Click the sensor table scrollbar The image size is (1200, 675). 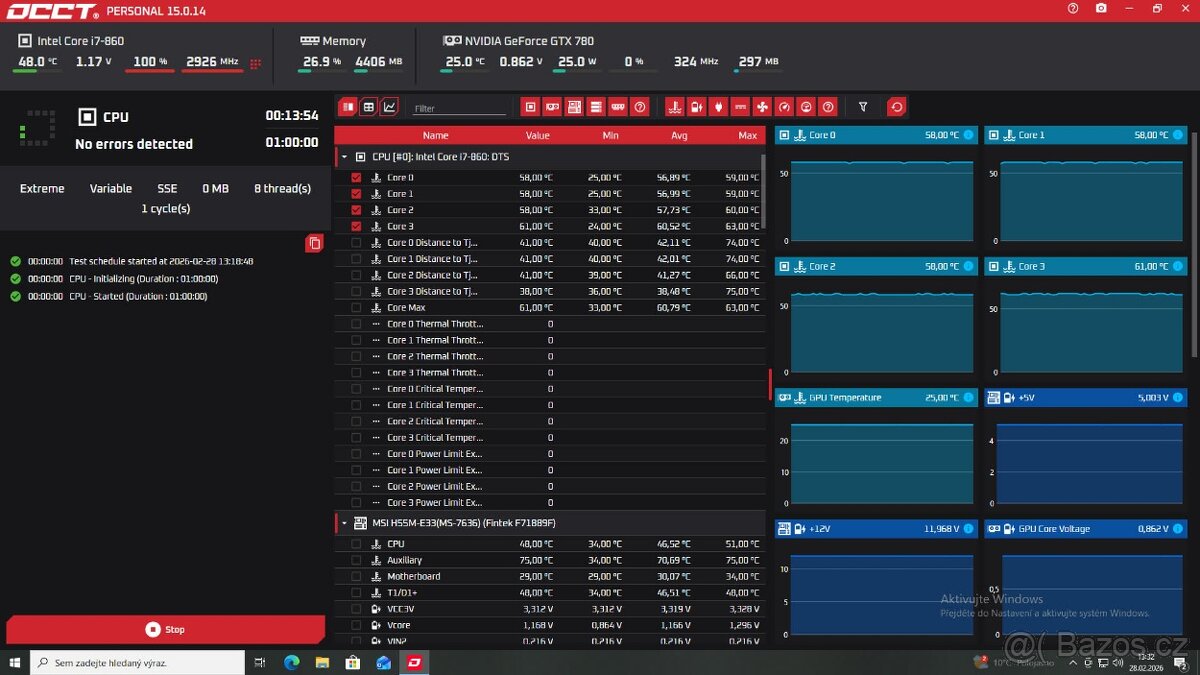pyautogui.click(x=765, y=190)
